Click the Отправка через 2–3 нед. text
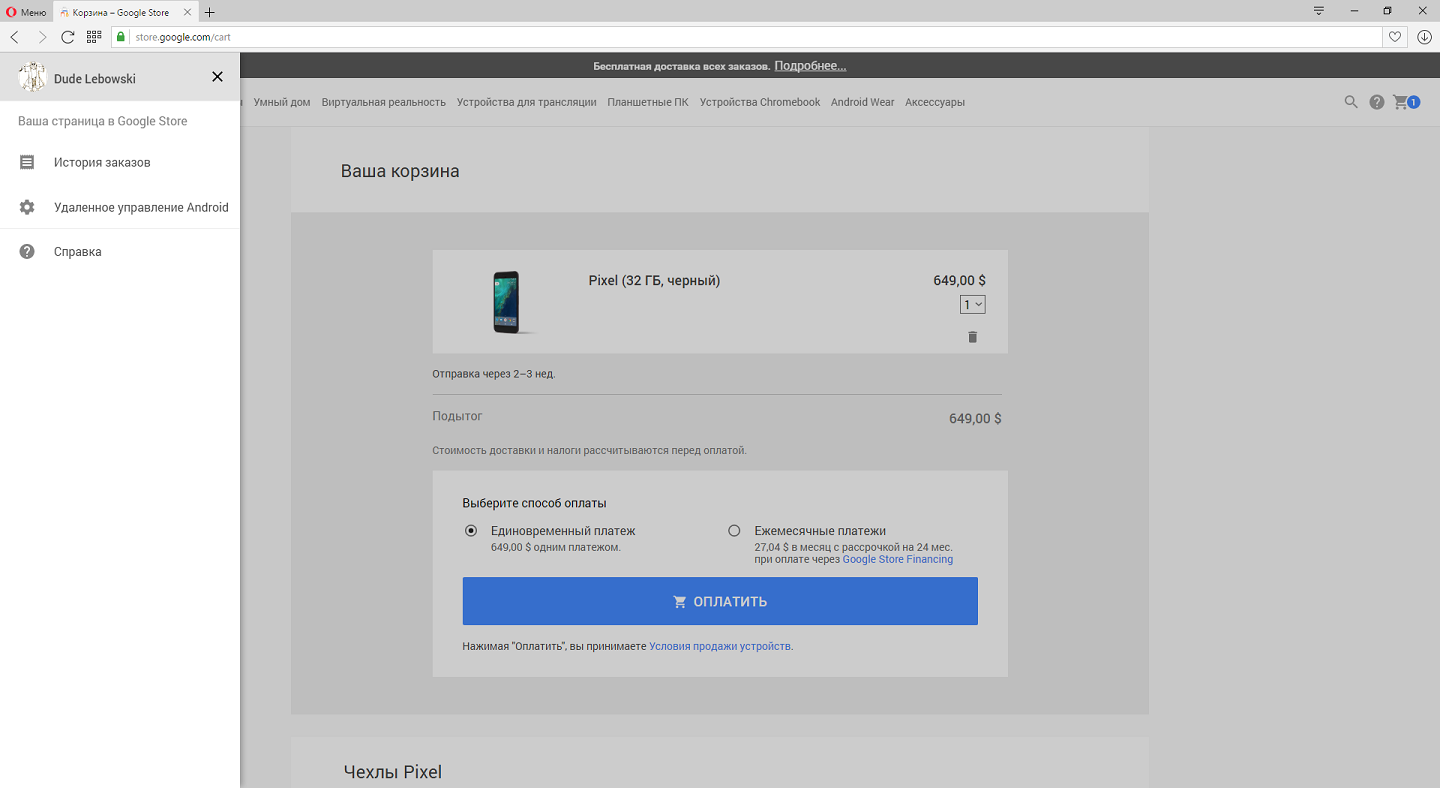 pyautogui.click(x=494, y=374)
